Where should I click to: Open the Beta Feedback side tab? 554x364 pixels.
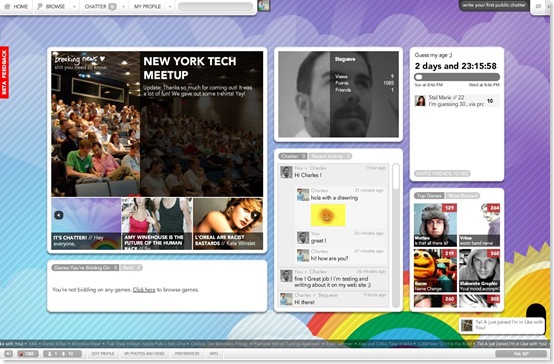pos(4,72)
